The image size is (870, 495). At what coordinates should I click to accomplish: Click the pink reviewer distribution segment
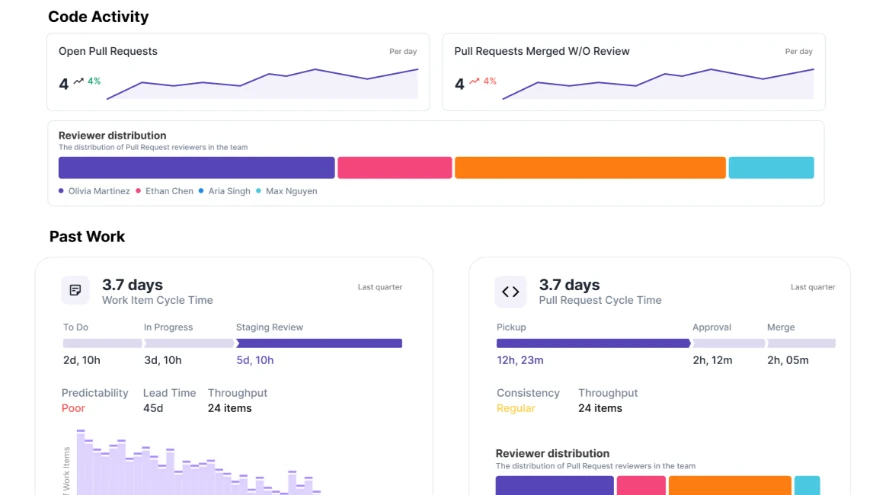coord(395,168)
